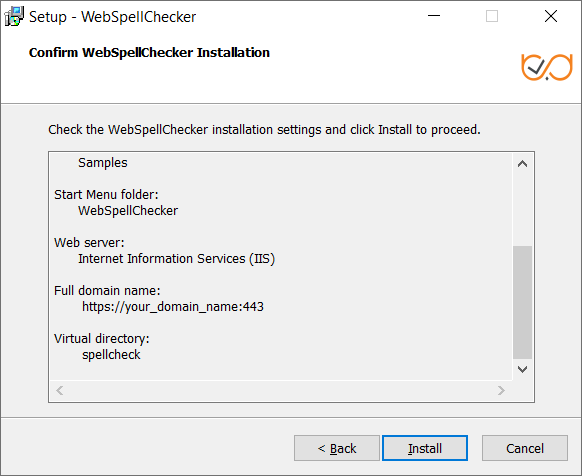
Task: Click the empty scrollbar track above the thumb
Action: pos(522,210)
